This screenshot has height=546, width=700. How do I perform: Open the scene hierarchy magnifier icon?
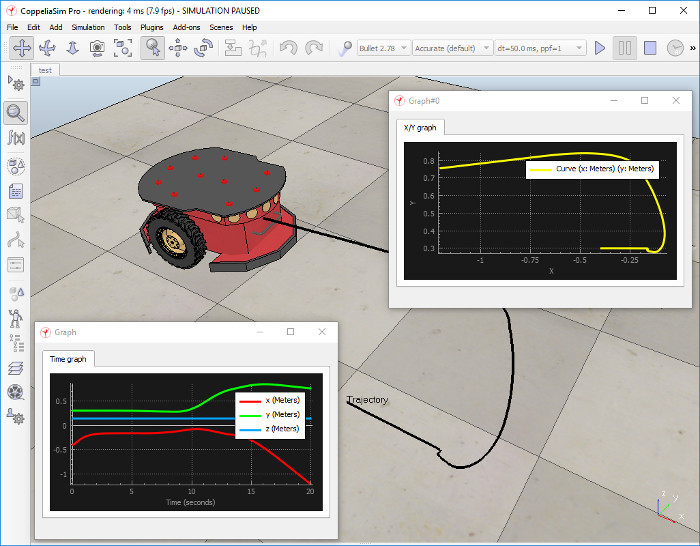tap(16, 113)
